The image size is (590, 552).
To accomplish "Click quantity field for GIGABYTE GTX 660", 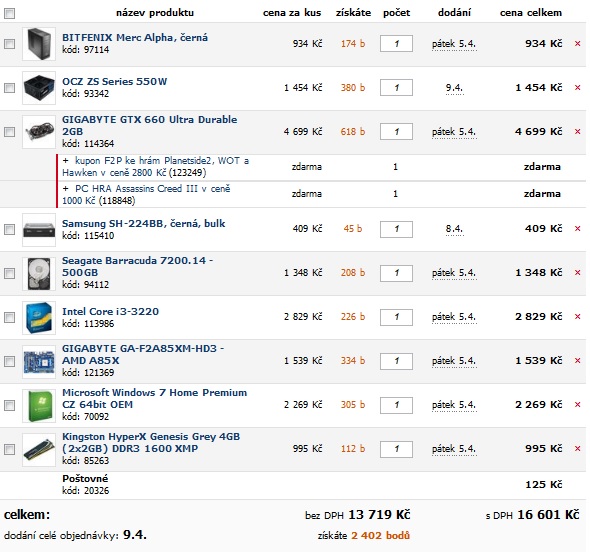I will coord(396,132).
